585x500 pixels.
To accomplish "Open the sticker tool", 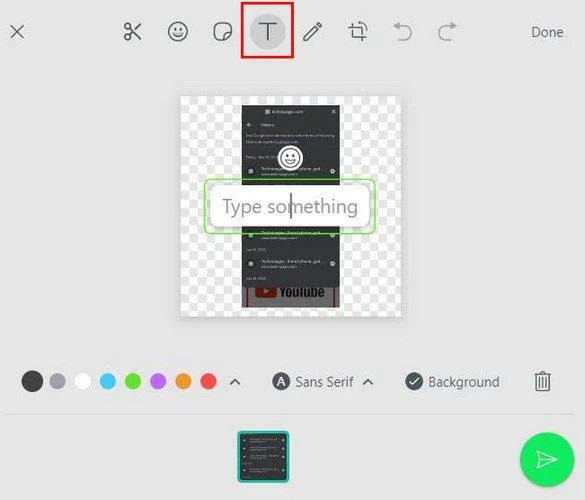I will (x=223, y=31).
